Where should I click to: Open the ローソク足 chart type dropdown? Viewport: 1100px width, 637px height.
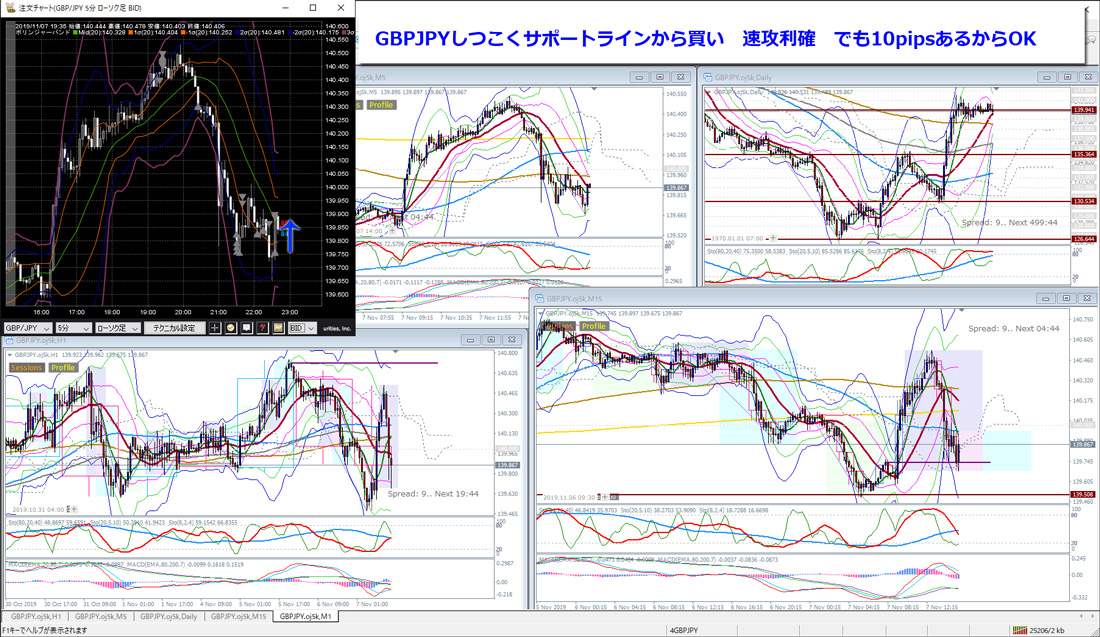pos(117,328)
